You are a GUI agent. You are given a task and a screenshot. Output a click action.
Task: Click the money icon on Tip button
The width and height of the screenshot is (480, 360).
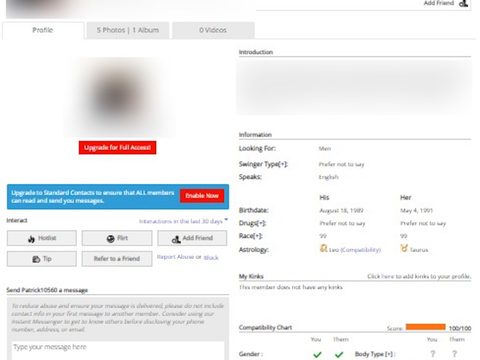point(36,259)
